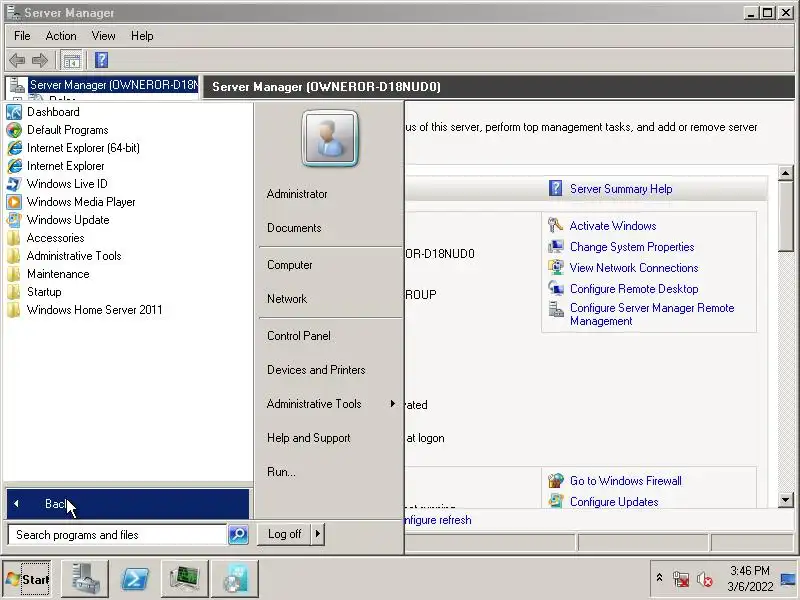
Task: Select Server Manager root tree node
Action: tap(113, 85)
